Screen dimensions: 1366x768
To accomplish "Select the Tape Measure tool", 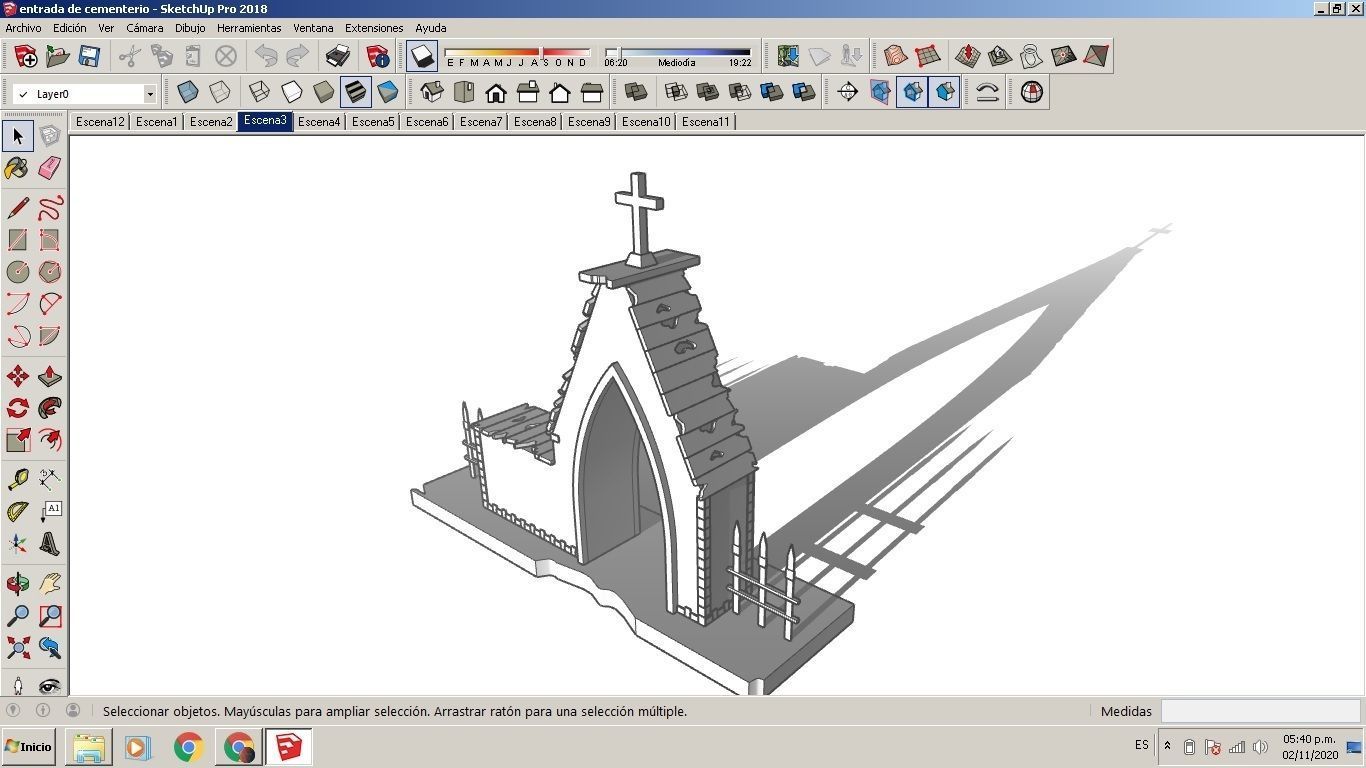I will click(18, 480).
